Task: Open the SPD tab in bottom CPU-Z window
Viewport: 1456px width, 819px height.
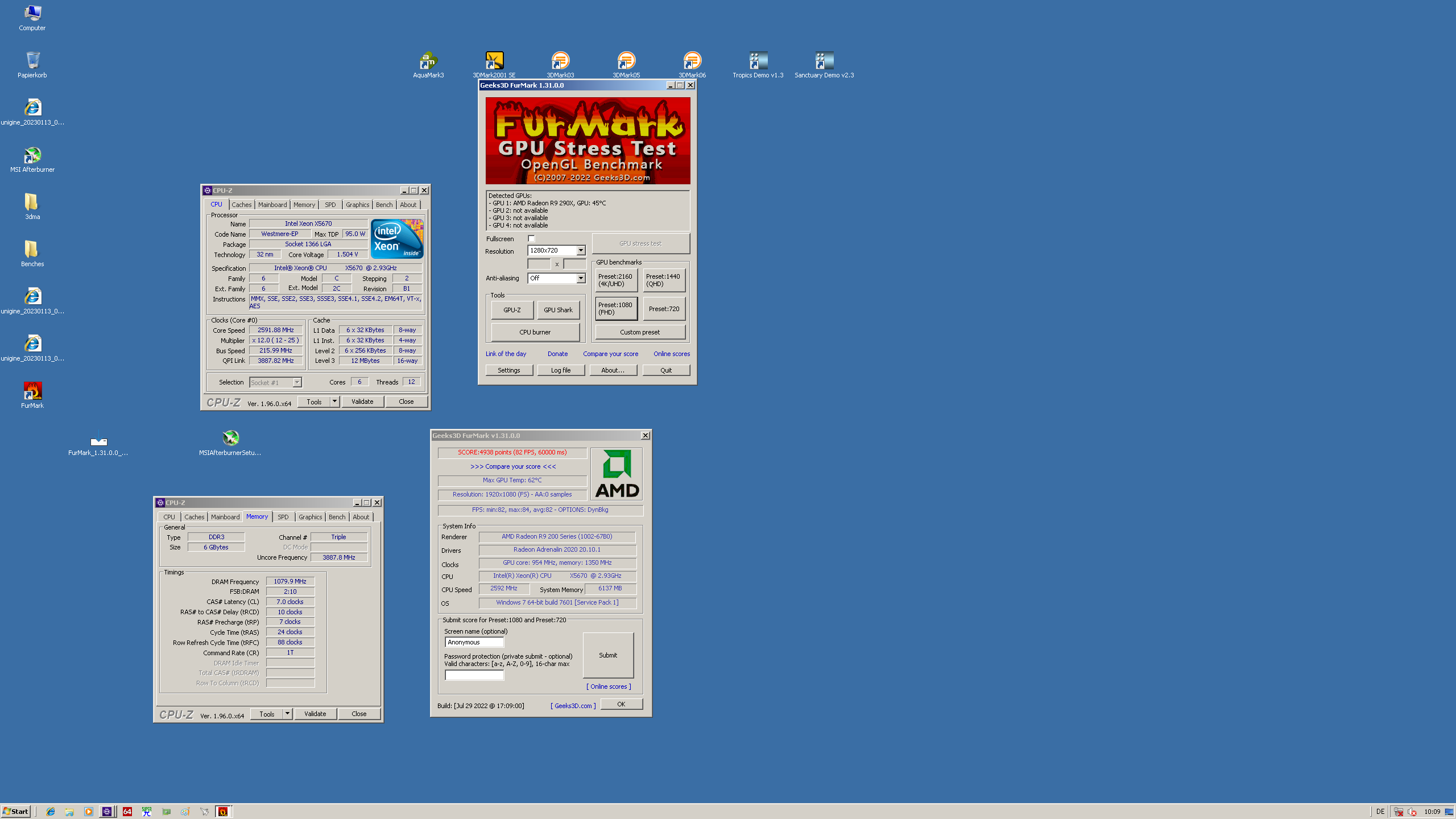Action: point(283,517)
